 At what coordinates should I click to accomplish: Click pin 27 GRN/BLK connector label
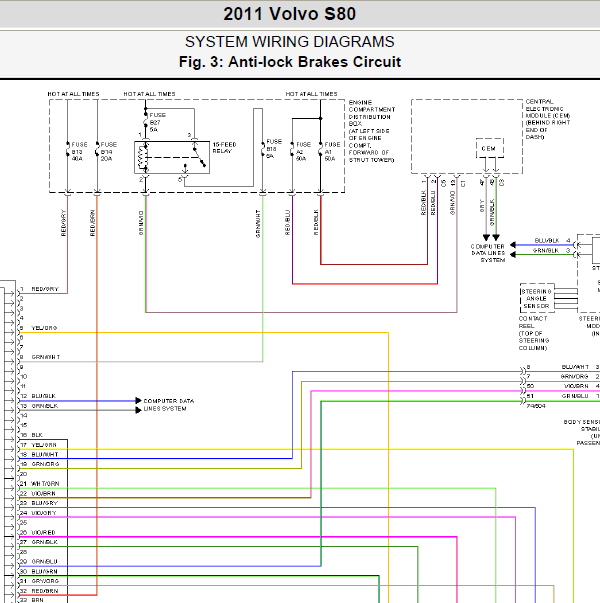pyautogui.click(x=45, y=542)
